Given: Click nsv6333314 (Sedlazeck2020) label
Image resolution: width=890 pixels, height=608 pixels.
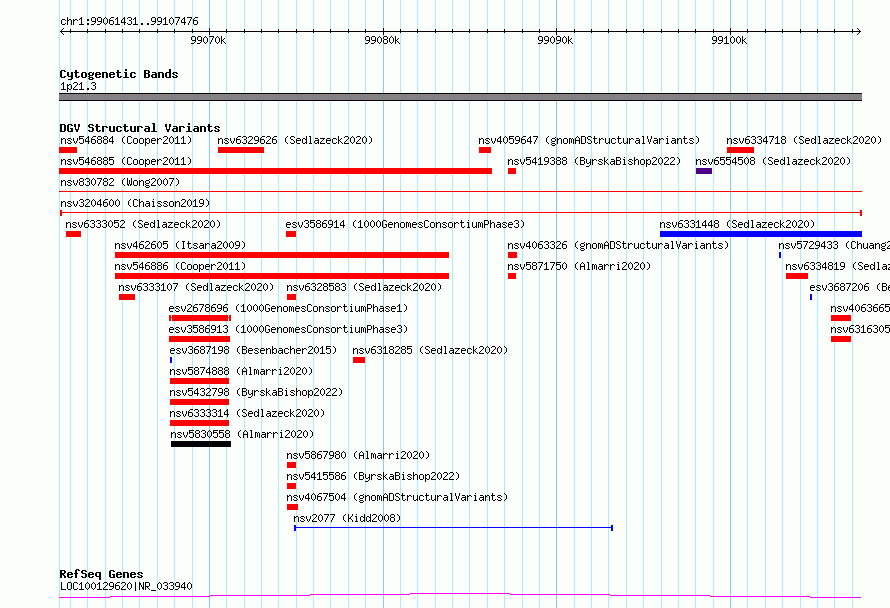Looking at the screenshot, I should (247, 413).
